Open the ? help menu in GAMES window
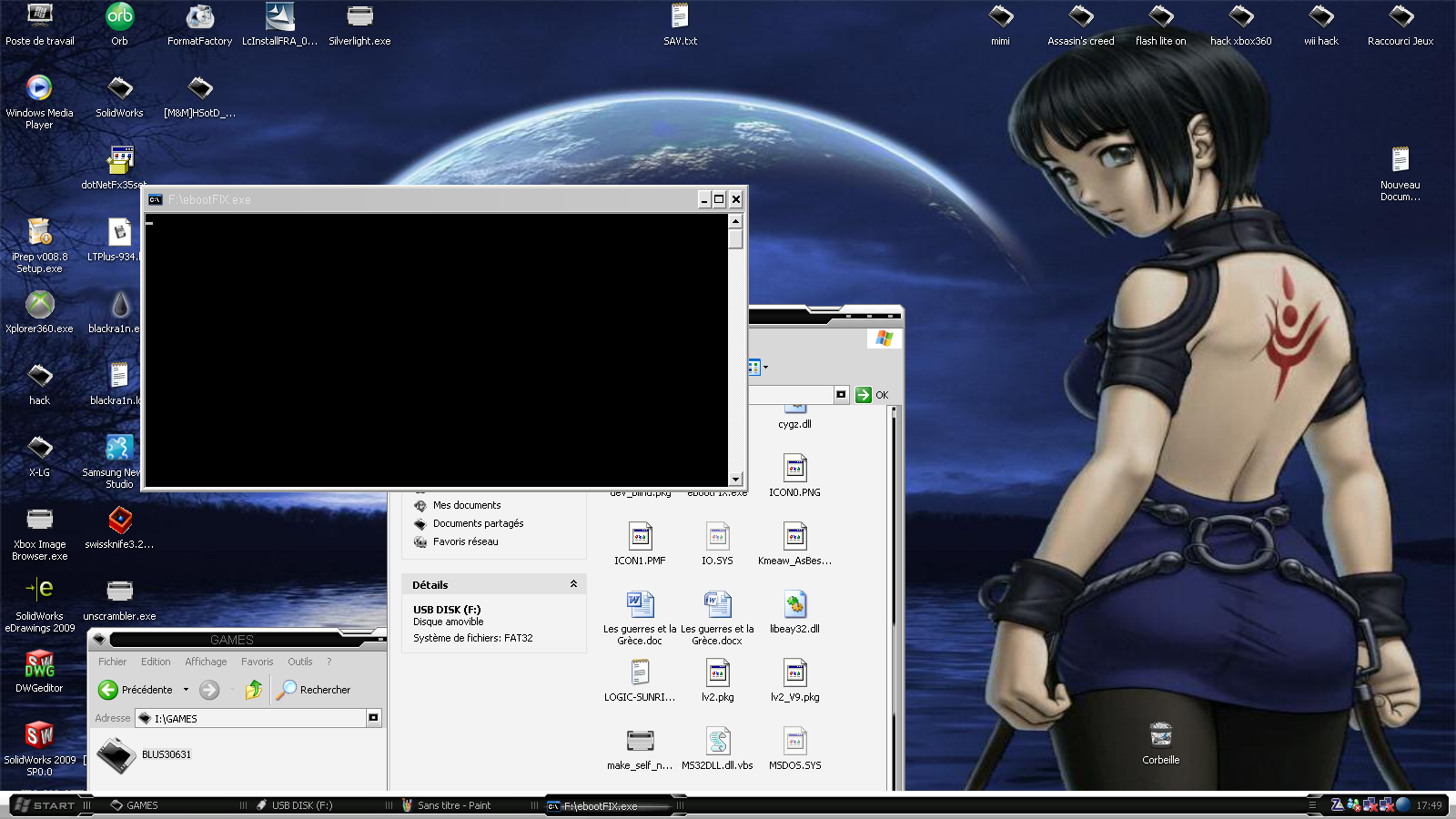 pos(329,662)
